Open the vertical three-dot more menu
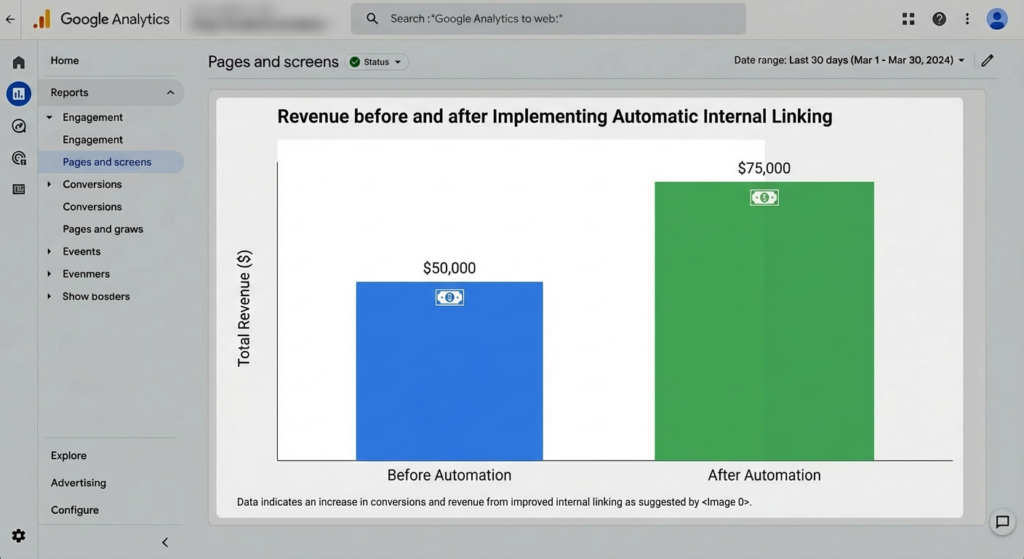1024x559 pixels. [967, 19]
